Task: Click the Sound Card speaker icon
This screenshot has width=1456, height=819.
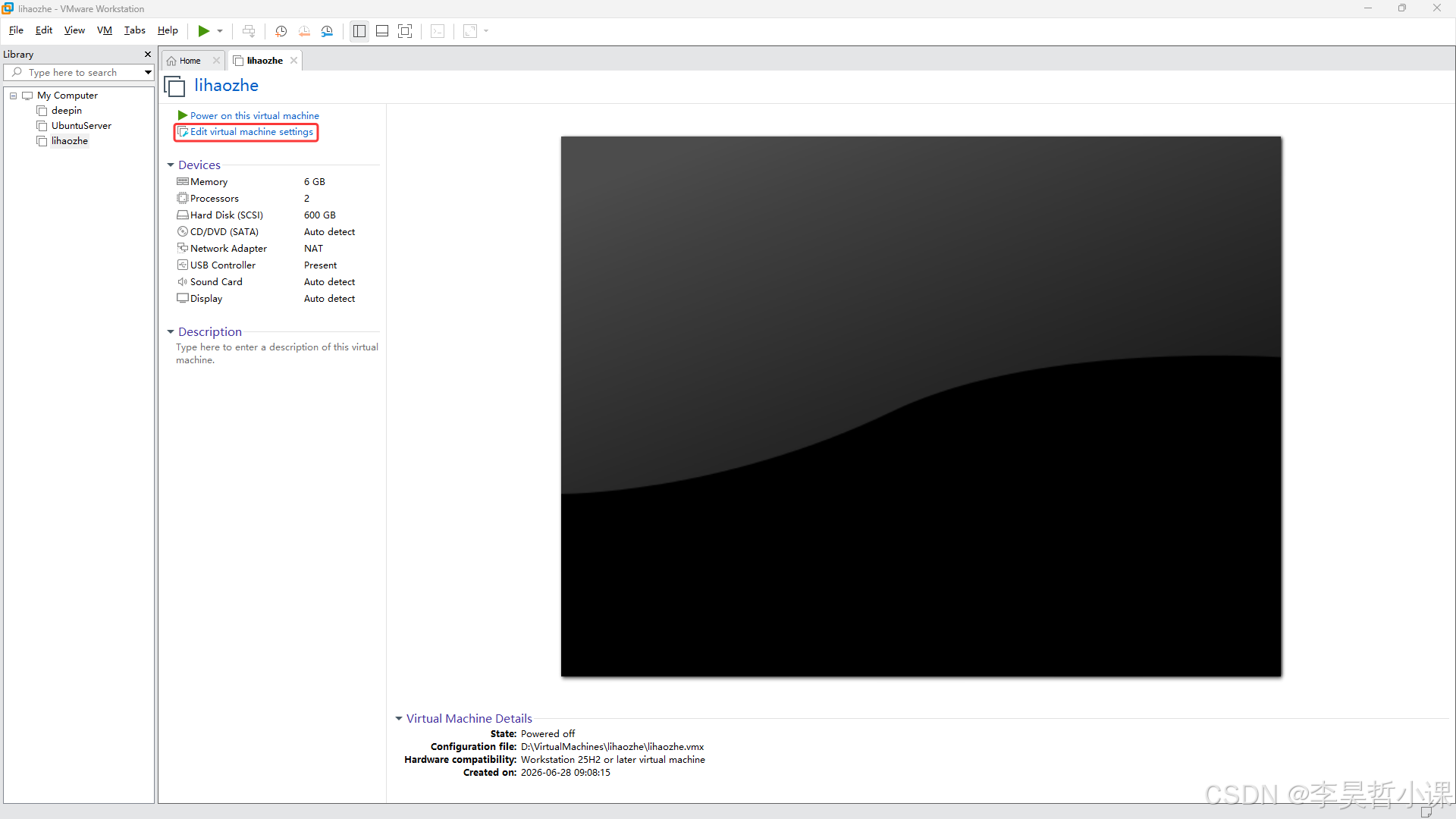Action: (x=183, y=282)
